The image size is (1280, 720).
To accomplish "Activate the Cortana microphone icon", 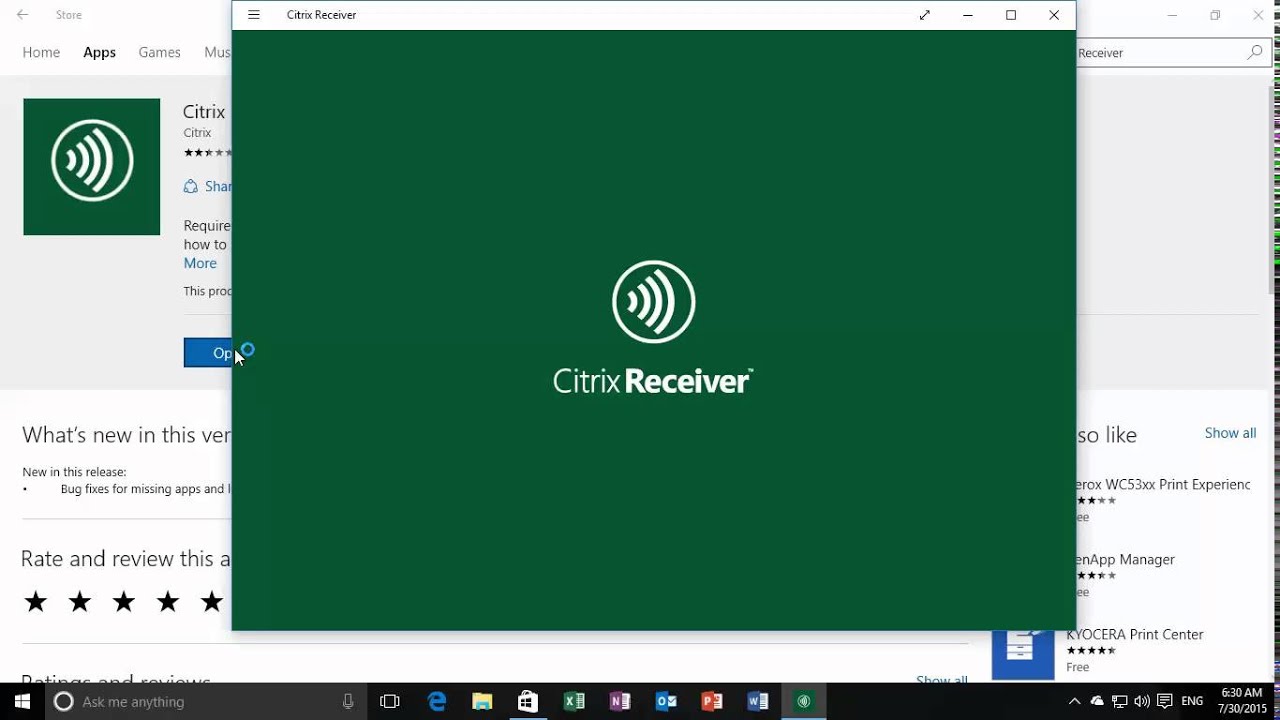I will 348,701.
